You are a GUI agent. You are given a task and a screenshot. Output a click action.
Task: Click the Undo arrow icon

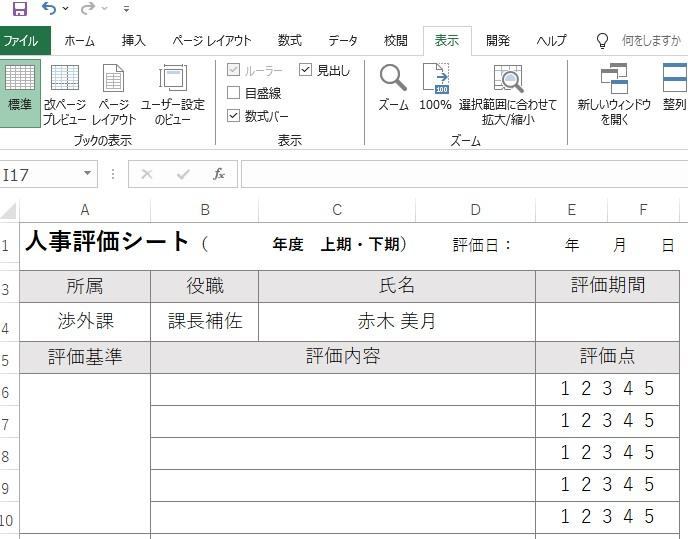pyautogui.click(x=49, y=8)
